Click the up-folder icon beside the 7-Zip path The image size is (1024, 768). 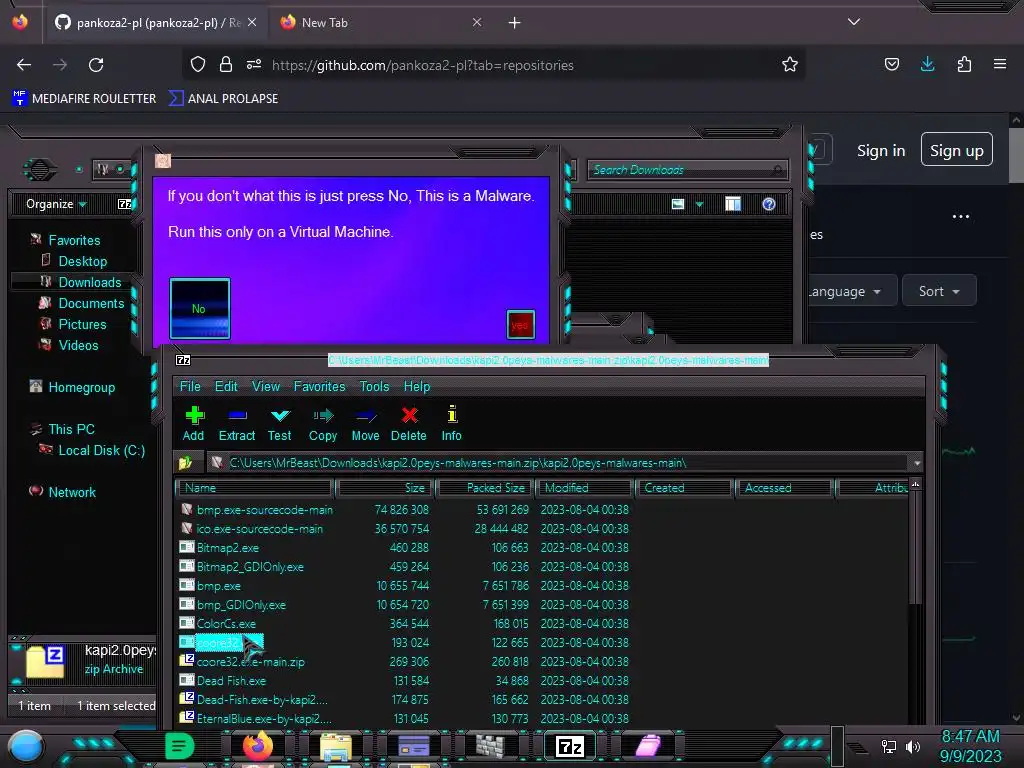point(186,463)
